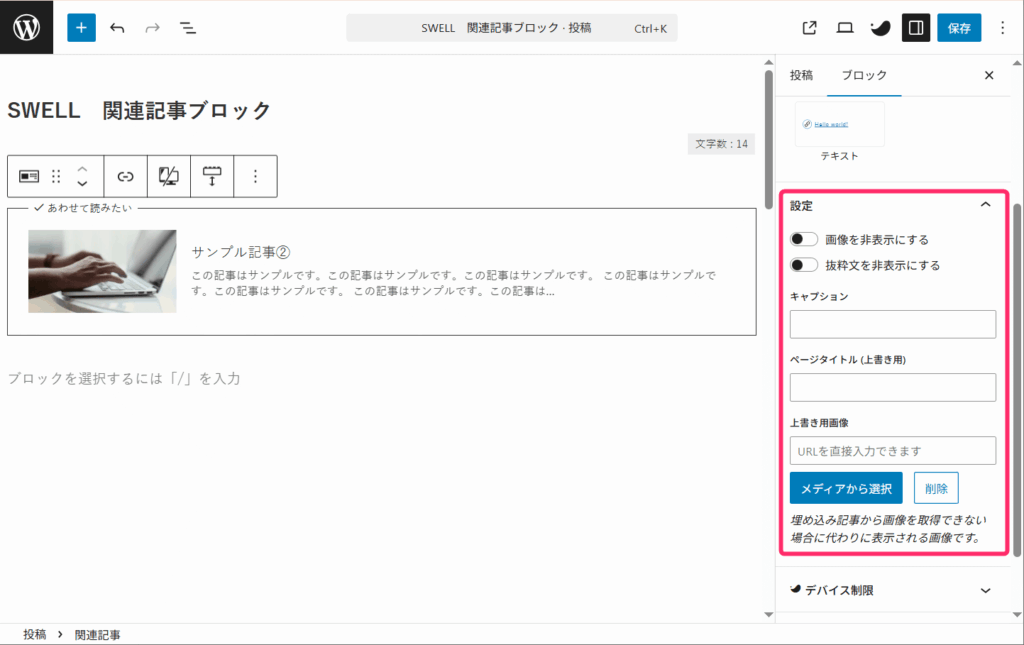Image resolution: width=1024 pixels, height=645 pixels.
Task: Move the block down with arrow
Action: click(82, 183)
